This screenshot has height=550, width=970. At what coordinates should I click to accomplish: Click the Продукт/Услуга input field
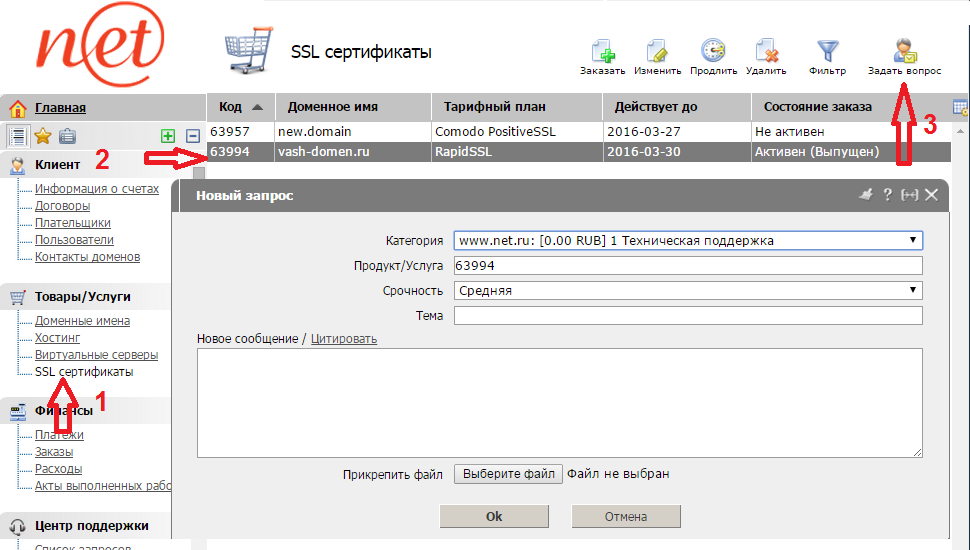(x=688, y=265)
